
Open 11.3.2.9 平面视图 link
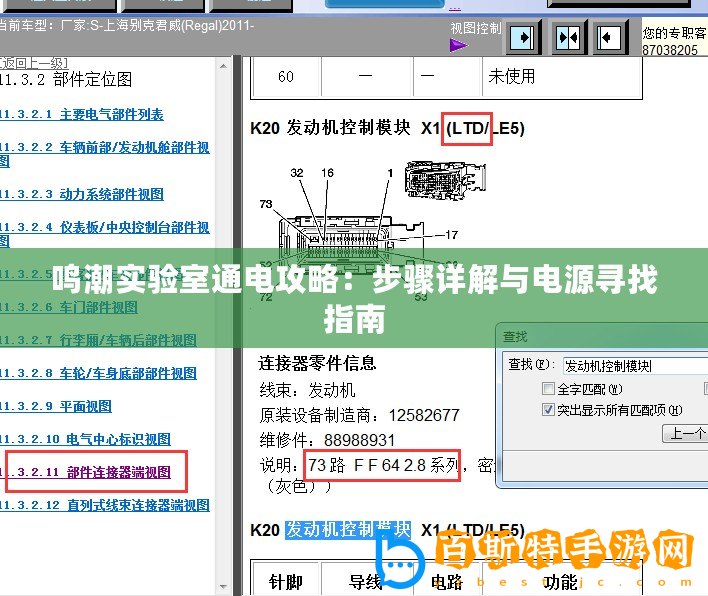click(56, 406)
